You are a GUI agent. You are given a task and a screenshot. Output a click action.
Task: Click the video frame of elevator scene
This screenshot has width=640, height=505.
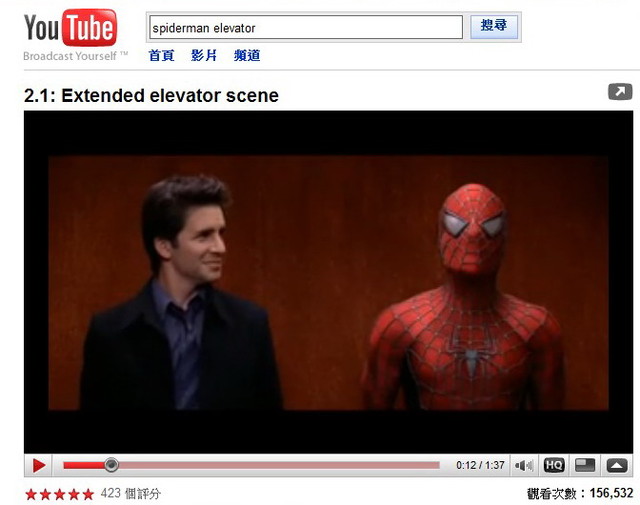point(329,283)
